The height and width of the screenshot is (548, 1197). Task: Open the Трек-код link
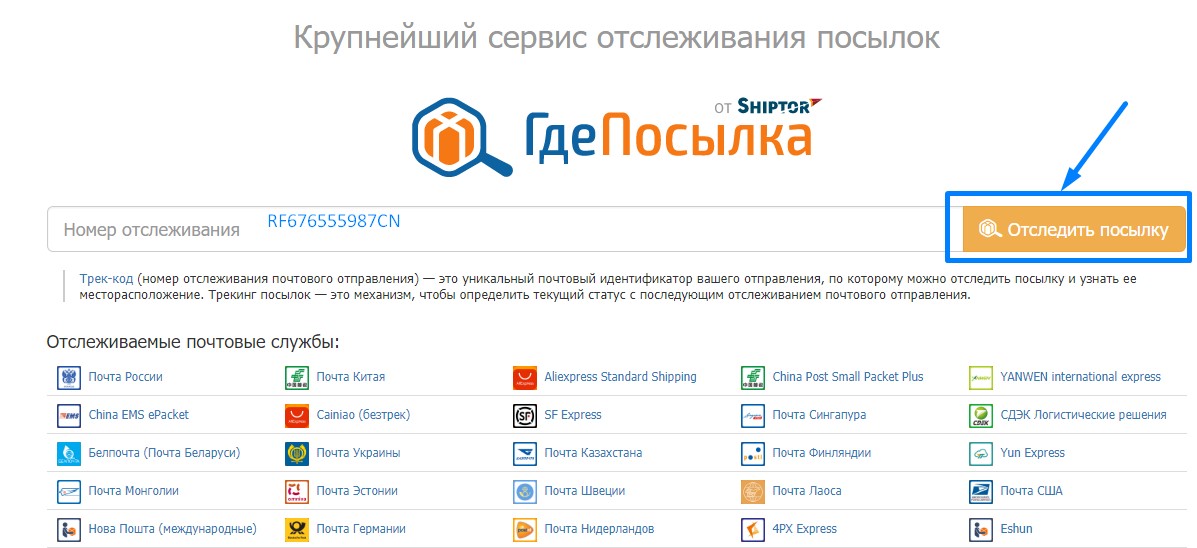pos(107,279)
